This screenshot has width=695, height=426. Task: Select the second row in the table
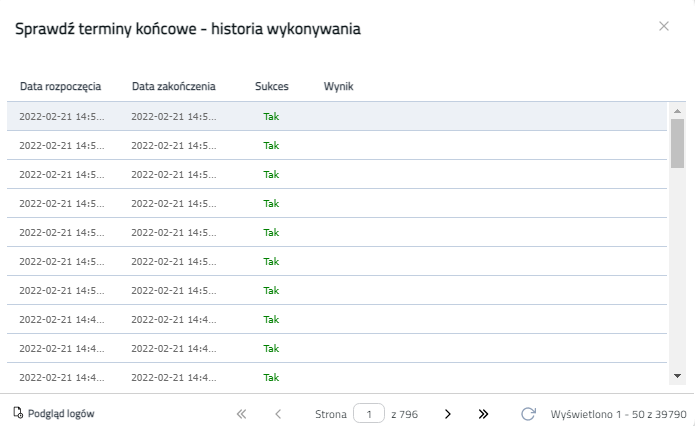(337, 145)
